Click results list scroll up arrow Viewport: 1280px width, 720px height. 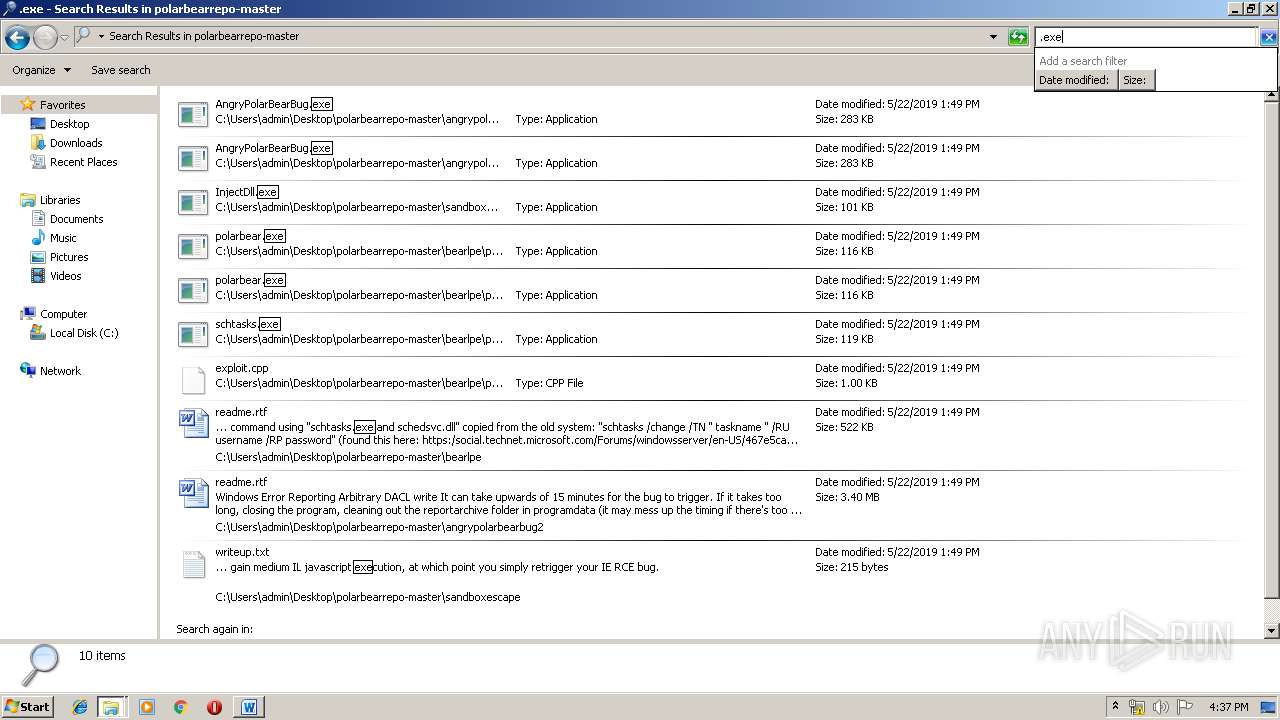click(1272, 96)
